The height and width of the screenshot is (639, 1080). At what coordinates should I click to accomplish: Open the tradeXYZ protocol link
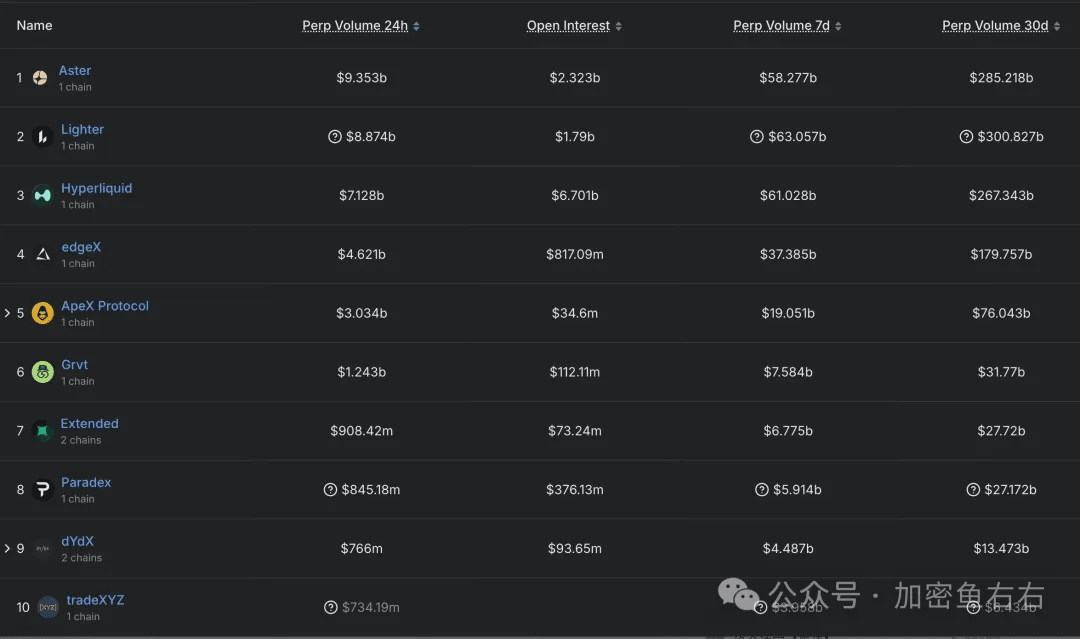(x=95, y=600)
